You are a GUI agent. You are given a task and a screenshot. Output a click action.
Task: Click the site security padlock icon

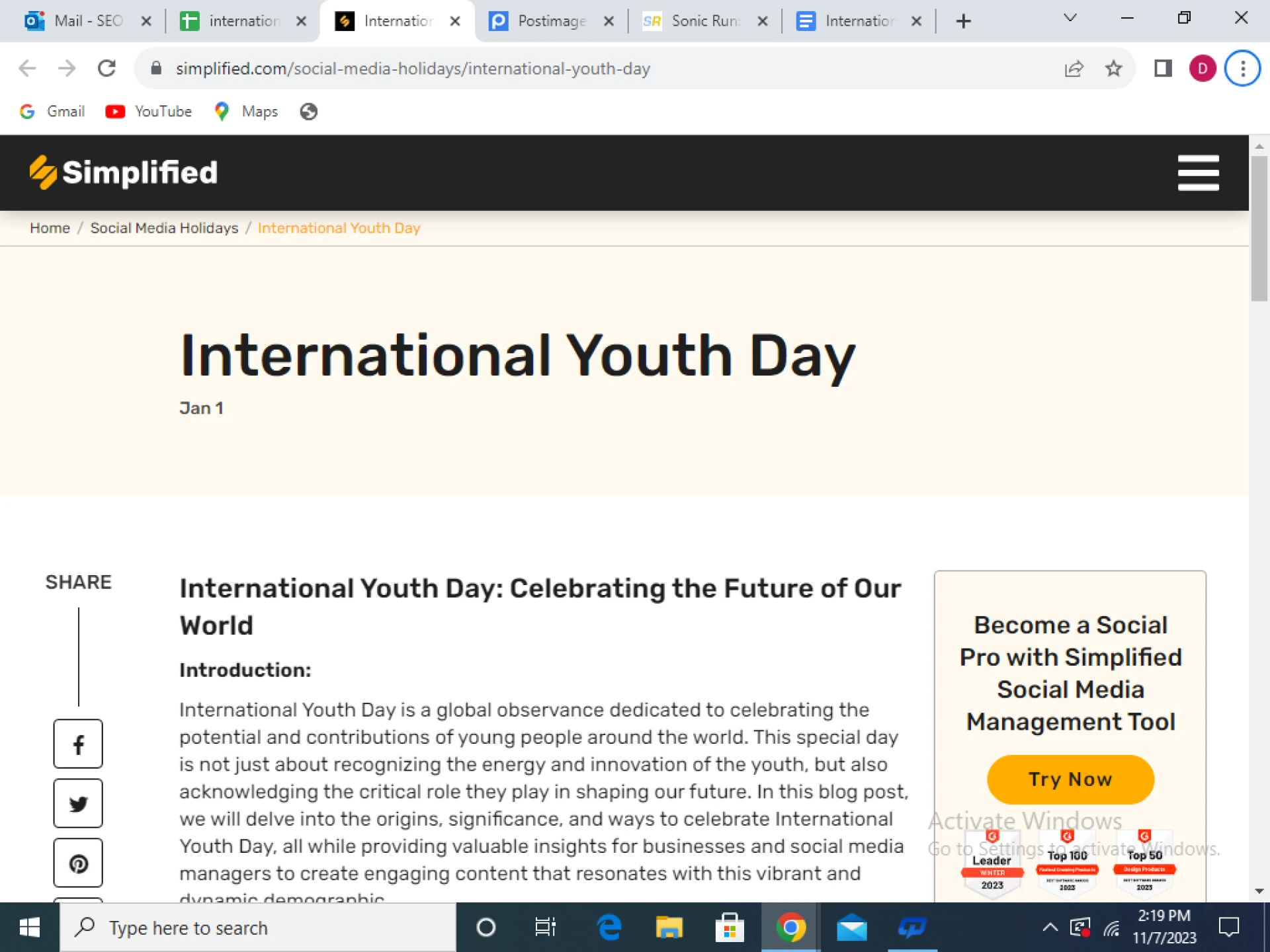pos(156,68)
